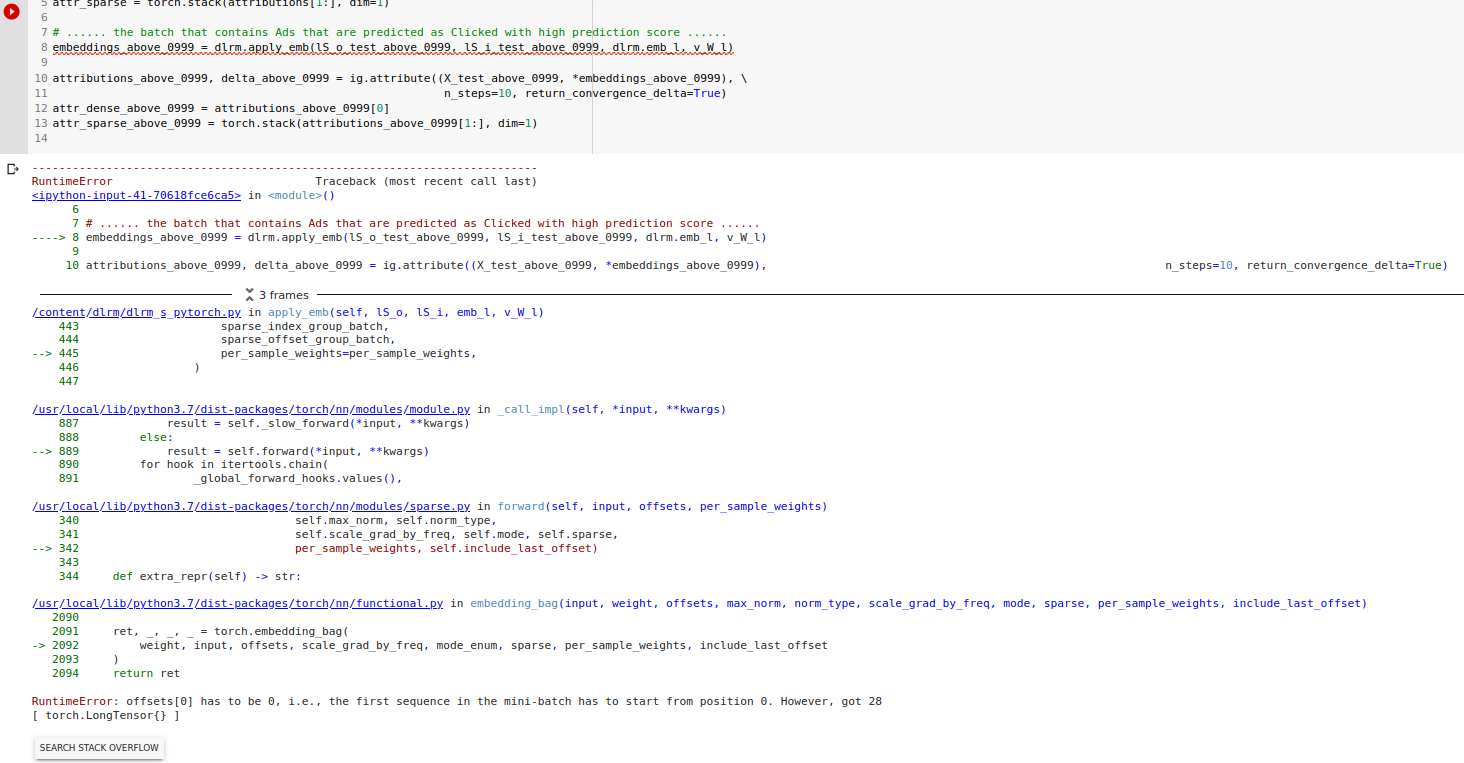The width and height of the screenshot is (1464, 763).
Task: Click the dlrm folder link in the traceback
Action: (x=102, y=311)
